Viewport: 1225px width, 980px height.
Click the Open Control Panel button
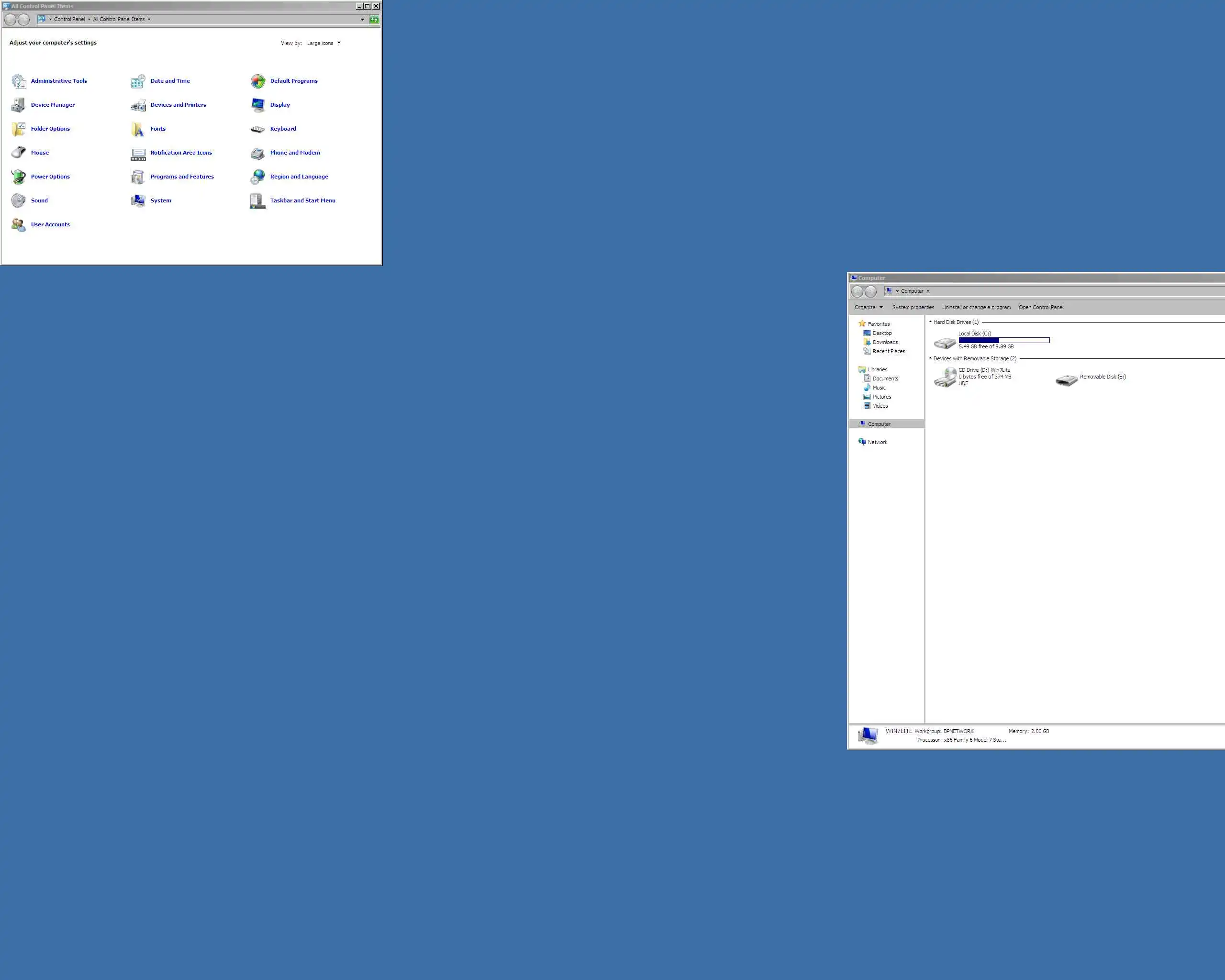point(1040,307)
